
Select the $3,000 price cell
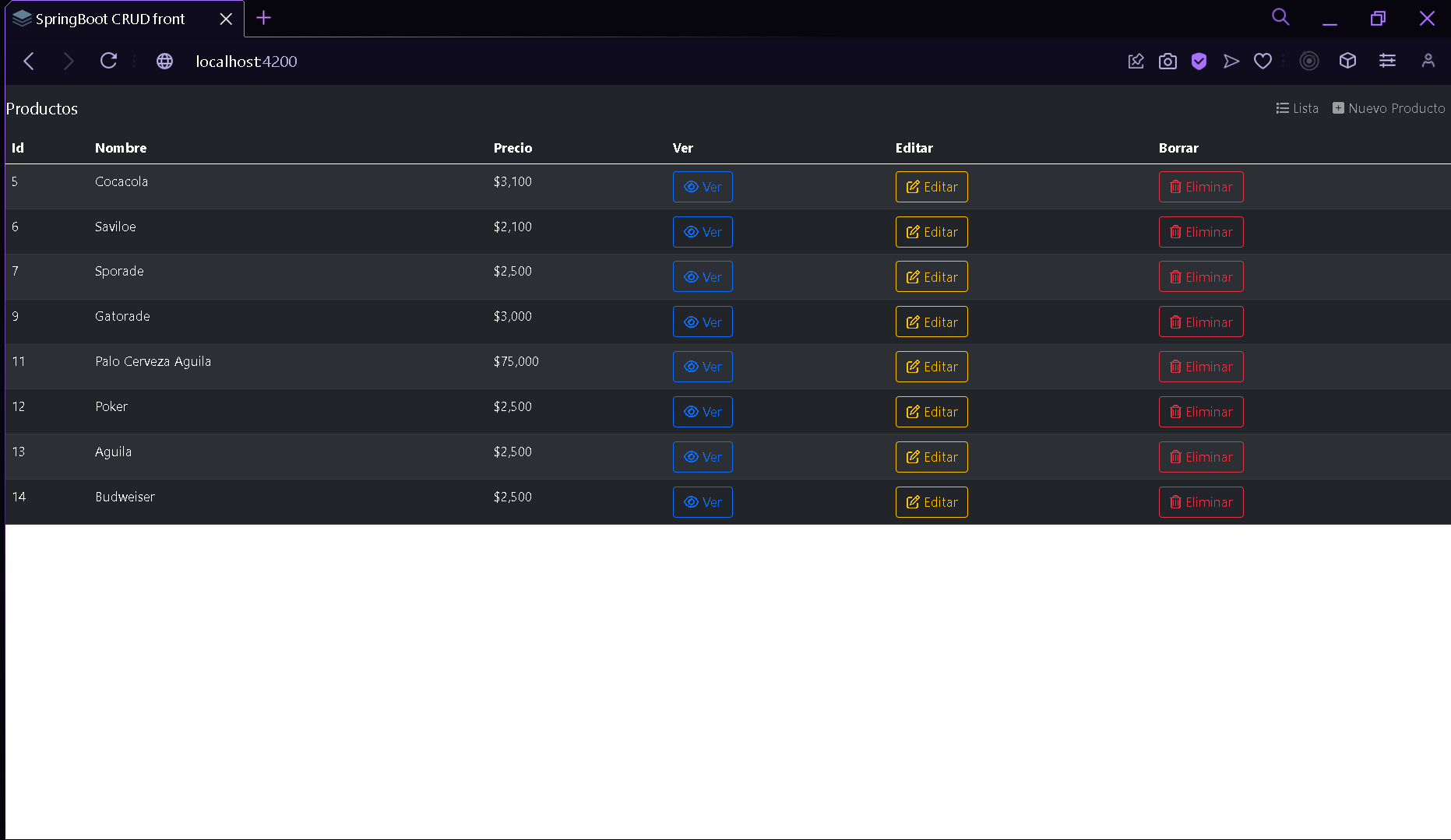(512, 316)
